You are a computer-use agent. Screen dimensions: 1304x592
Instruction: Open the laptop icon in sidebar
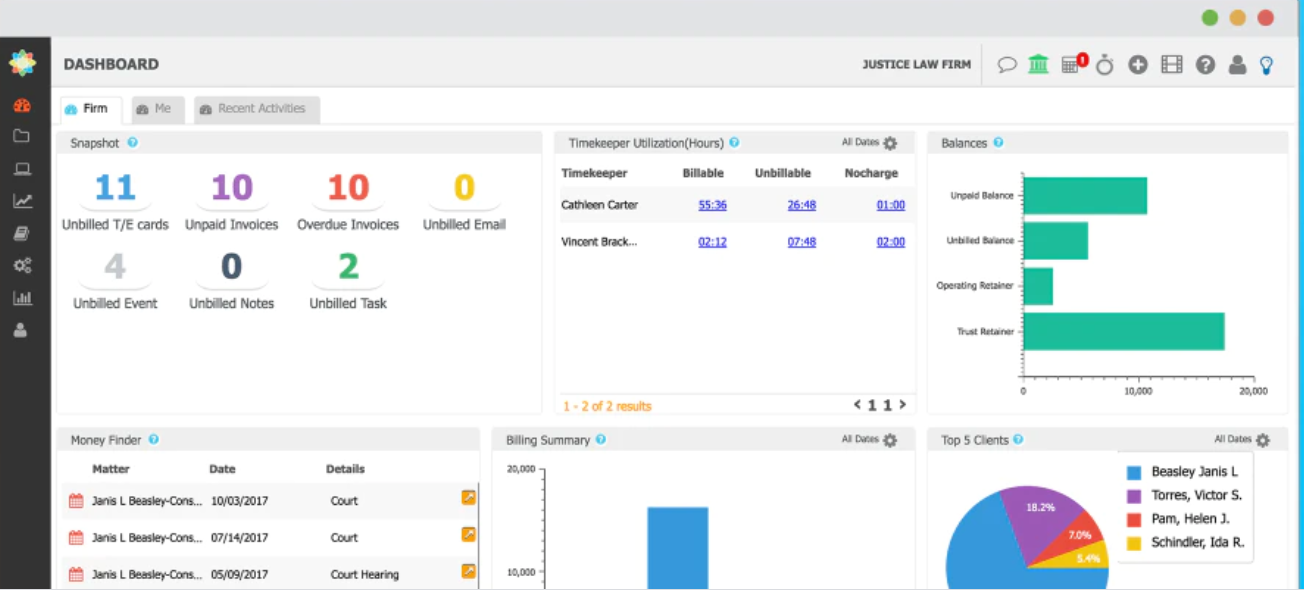(x=21, y=169)
